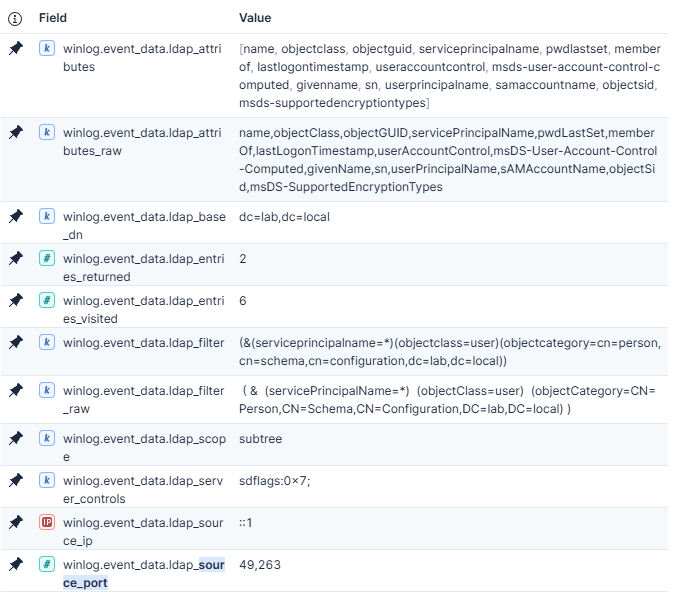Click the value dc=lab,dc=local
This screenshot has width=681, height=592.
click(x=284, y=217)
